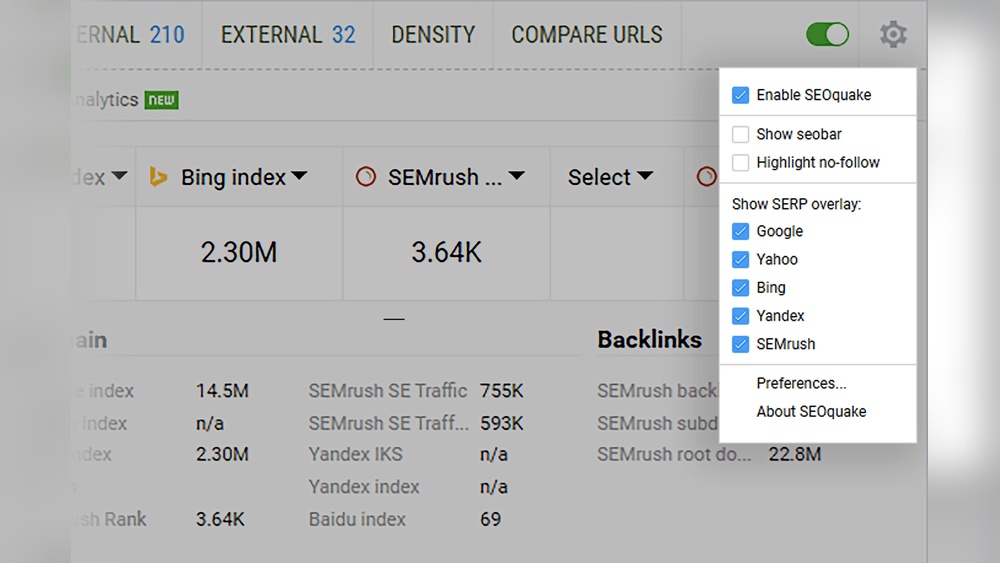Click SEMrush root do... label
The image size is (1000, 563).
coord(674,455)
